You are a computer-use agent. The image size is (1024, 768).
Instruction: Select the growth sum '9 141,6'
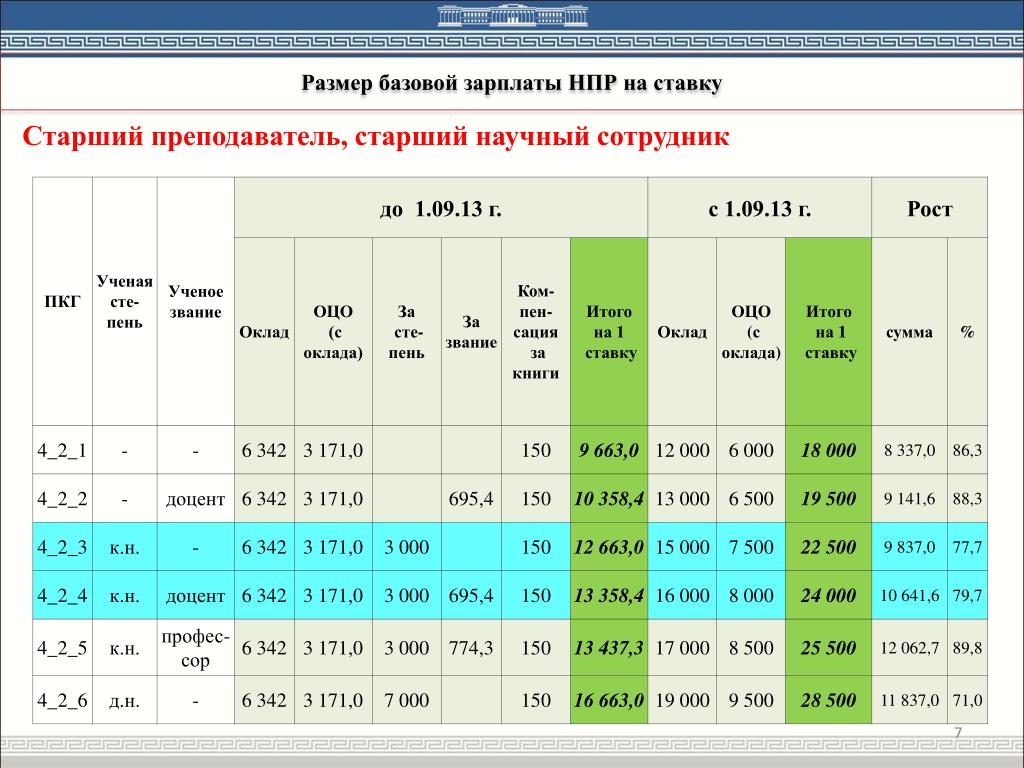point(909,499)
